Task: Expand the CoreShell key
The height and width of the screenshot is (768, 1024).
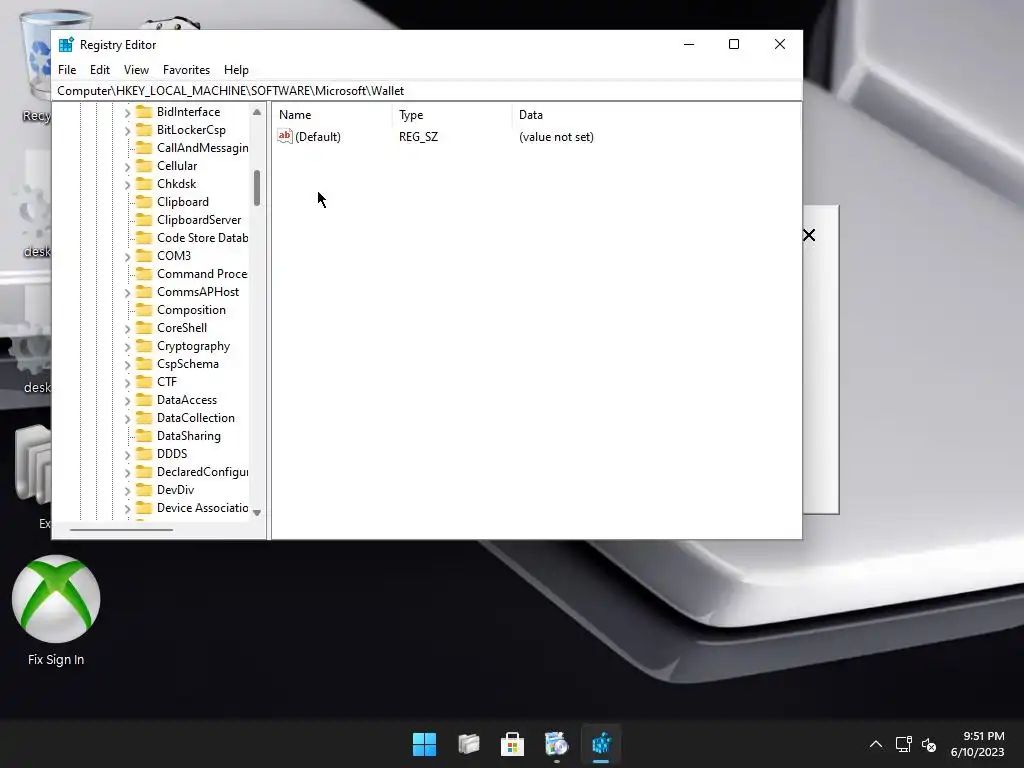Action: [127, 328]
